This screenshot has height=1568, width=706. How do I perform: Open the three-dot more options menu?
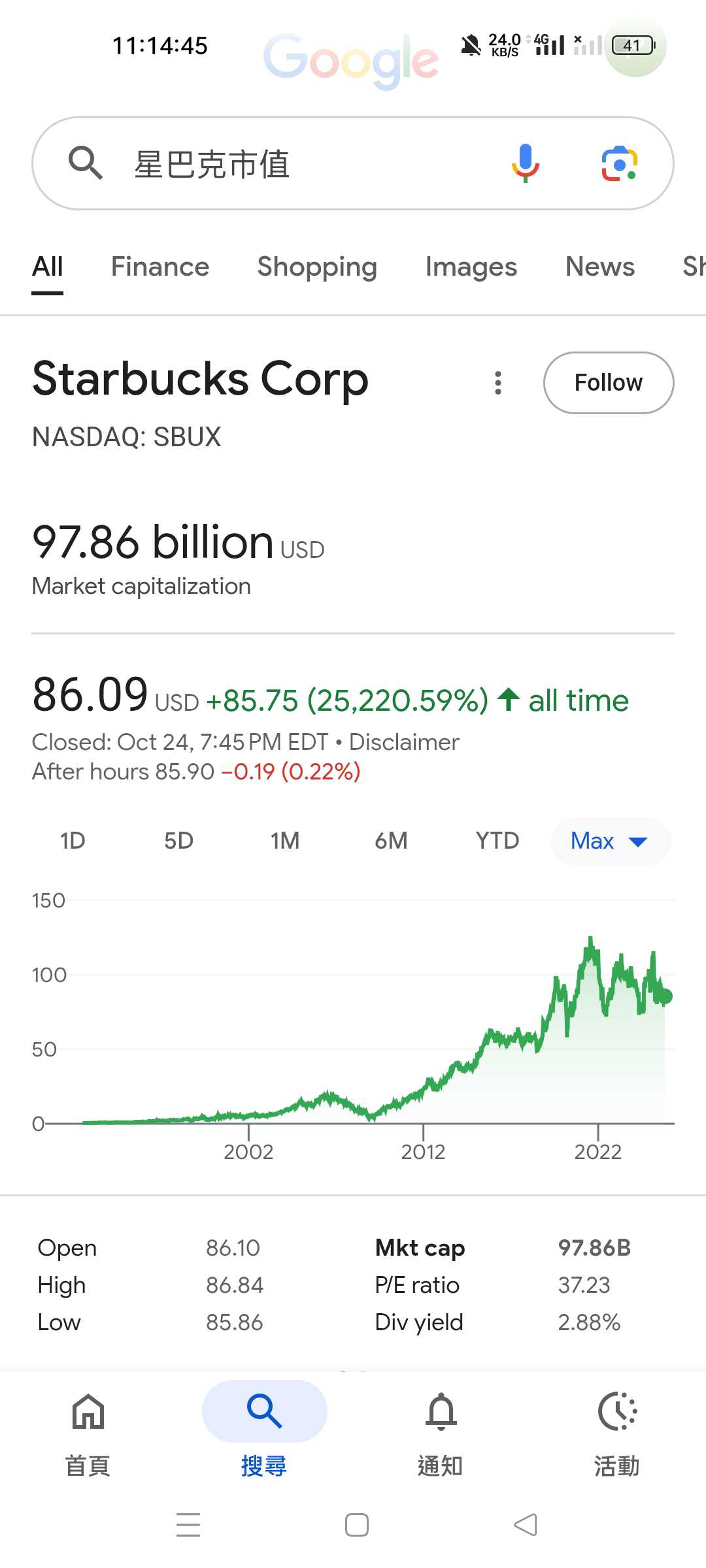[x=498, y=383]
